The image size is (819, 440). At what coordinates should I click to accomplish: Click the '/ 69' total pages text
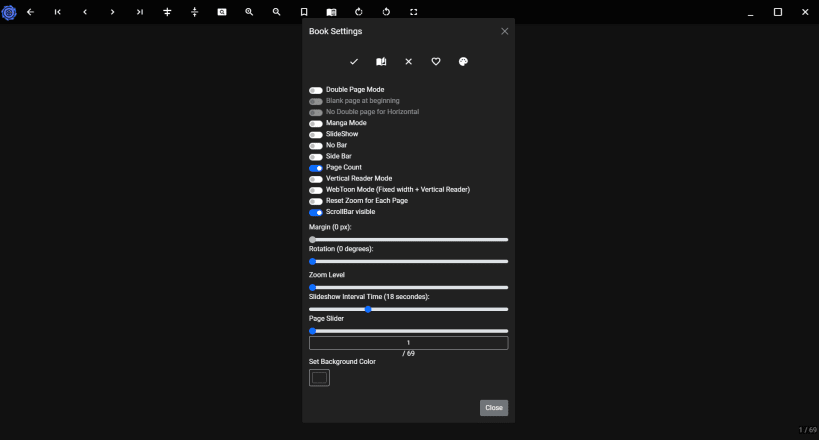[408, 354]
